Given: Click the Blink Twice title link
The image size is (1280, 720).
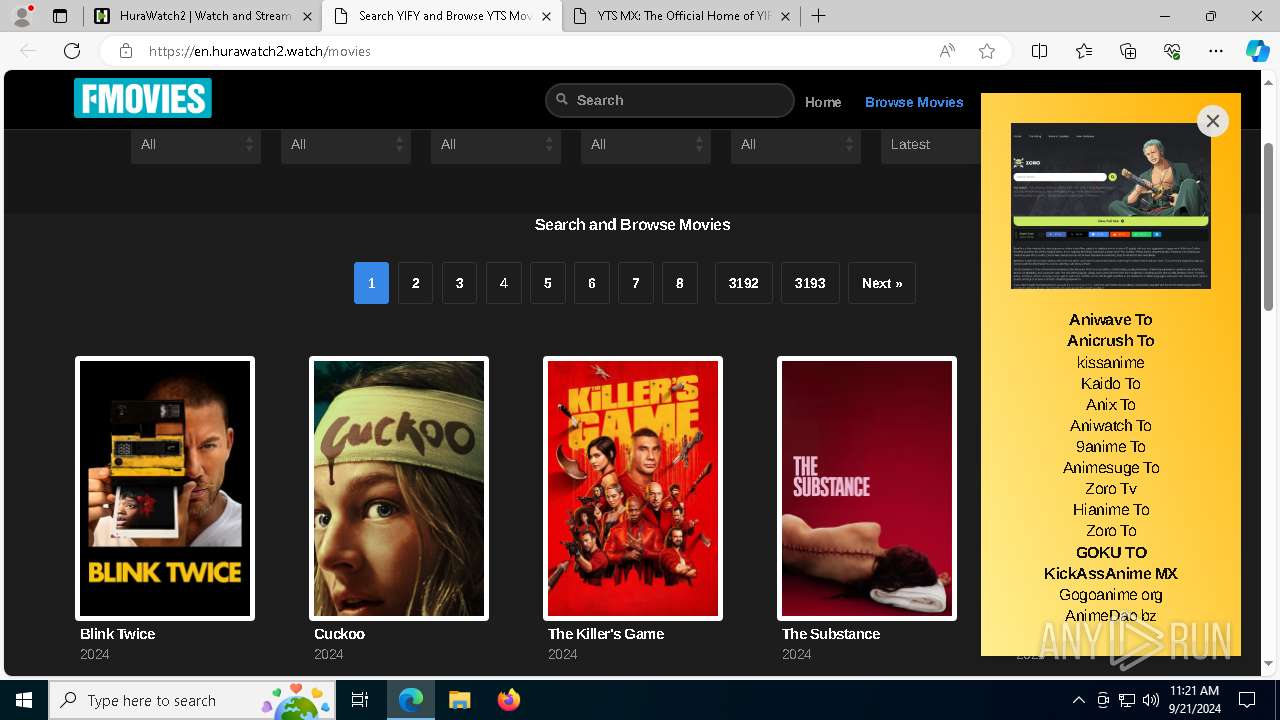Looking at the screenshot, I should (x=118, y=634).
